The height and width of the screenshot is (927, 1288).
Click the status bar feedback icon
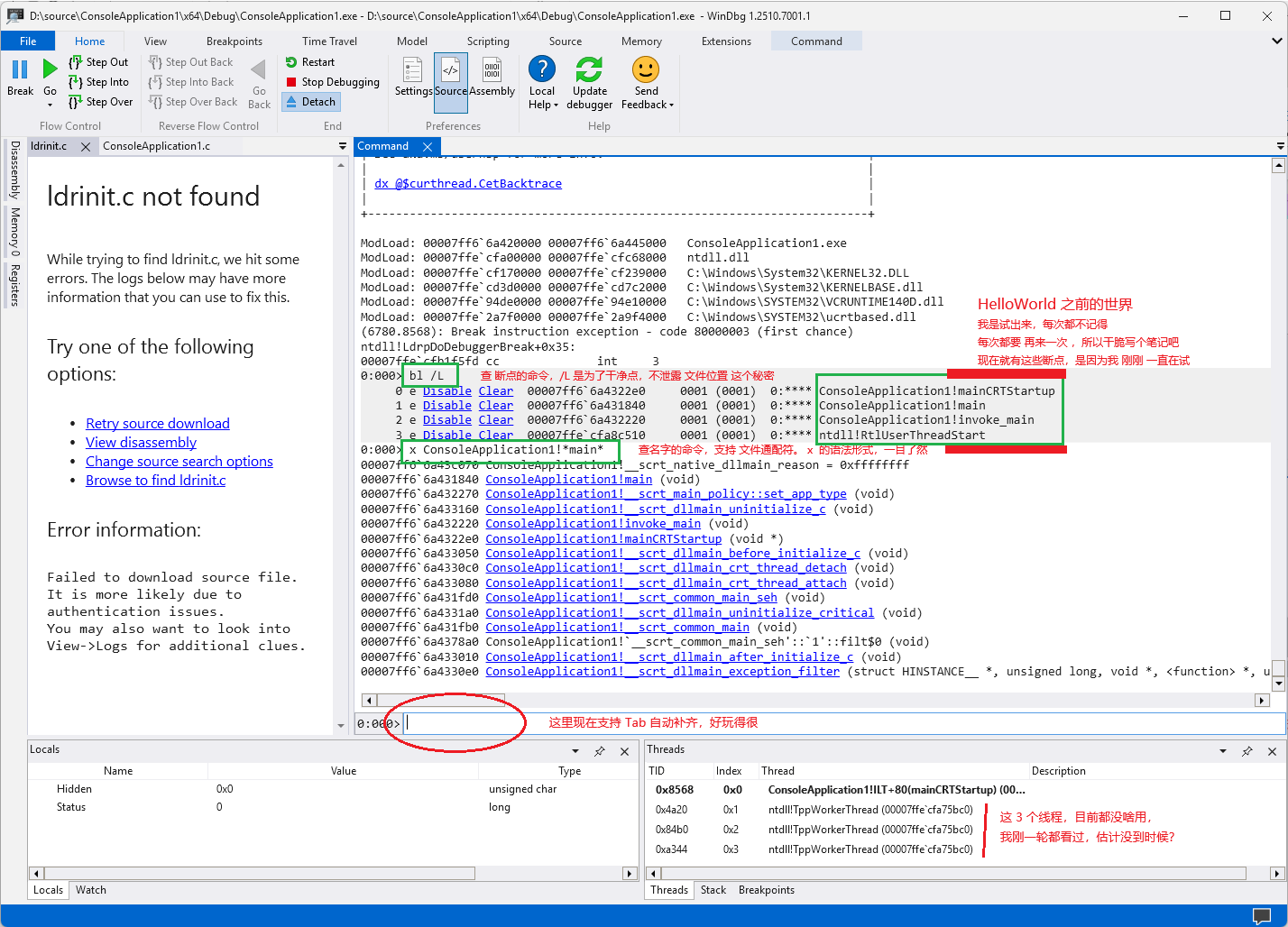1262,915
